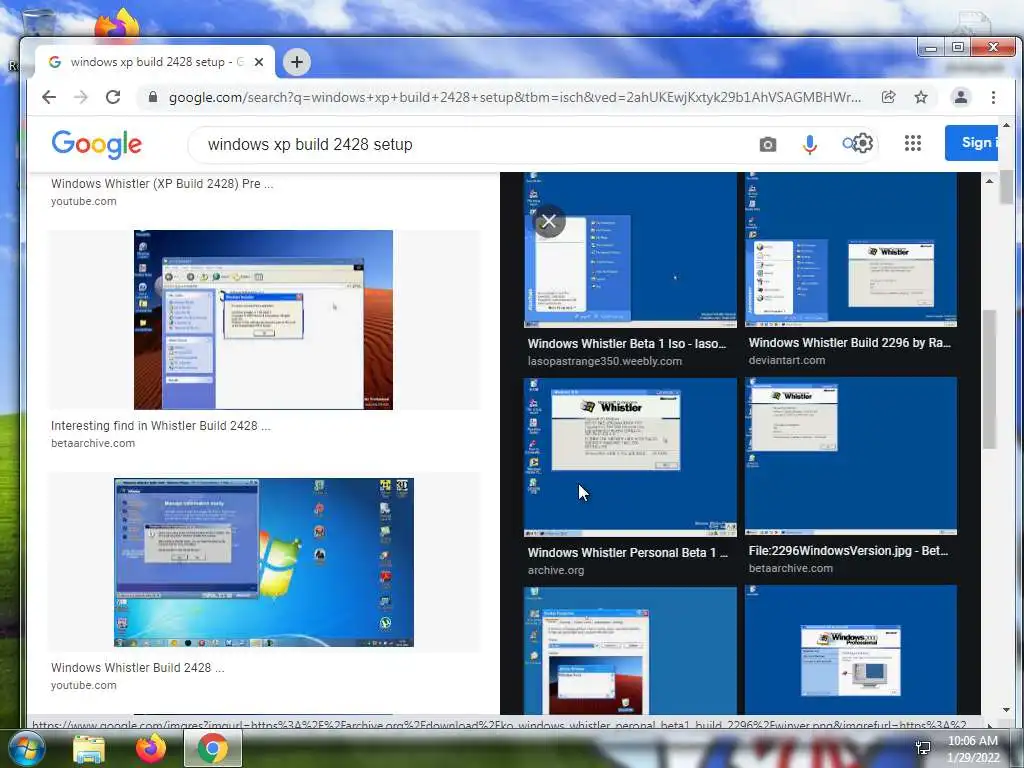This screenshot has width=1024, height=768.
Task: Click 'File:2296WindowsVersion.jpg - Bet...' title text
Action: [848, 551]
